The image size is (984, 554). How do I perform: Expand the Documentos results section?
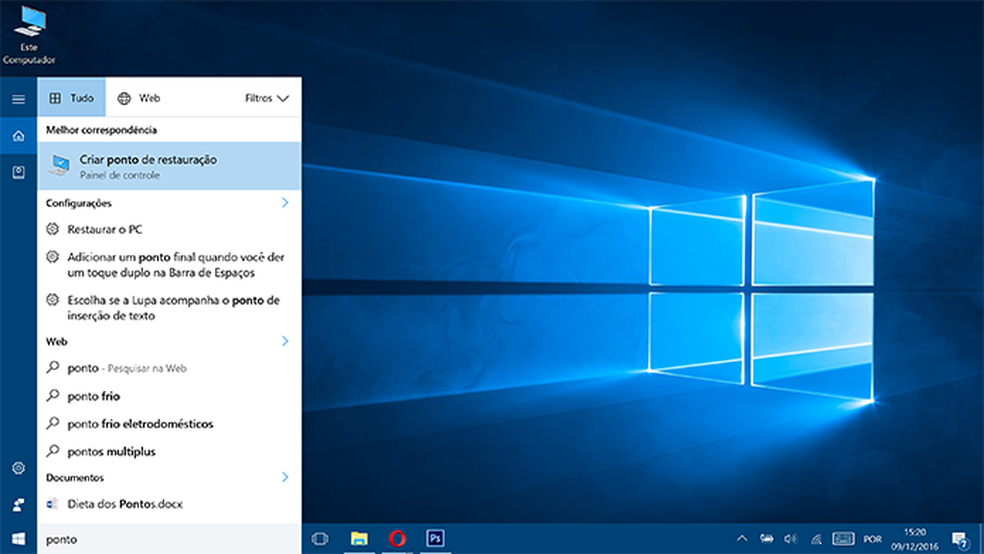tap(285, 477)
